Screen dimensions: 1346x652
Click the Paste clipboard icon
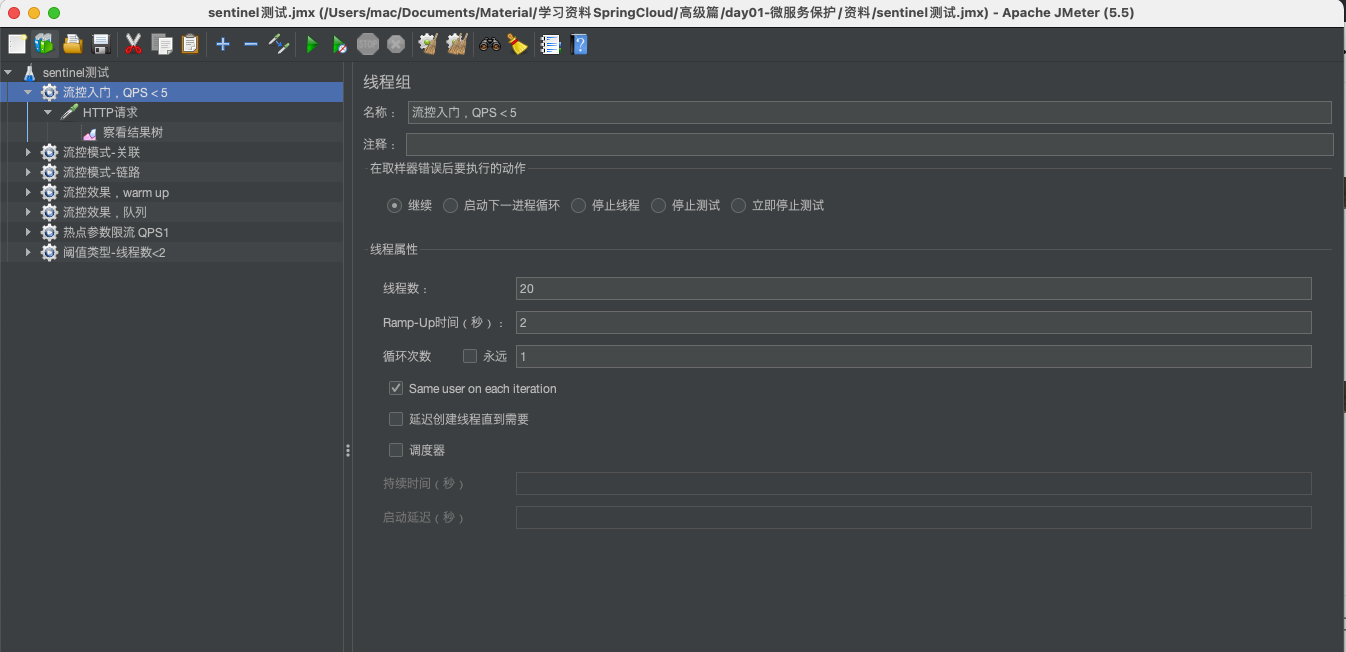point(189,44)
